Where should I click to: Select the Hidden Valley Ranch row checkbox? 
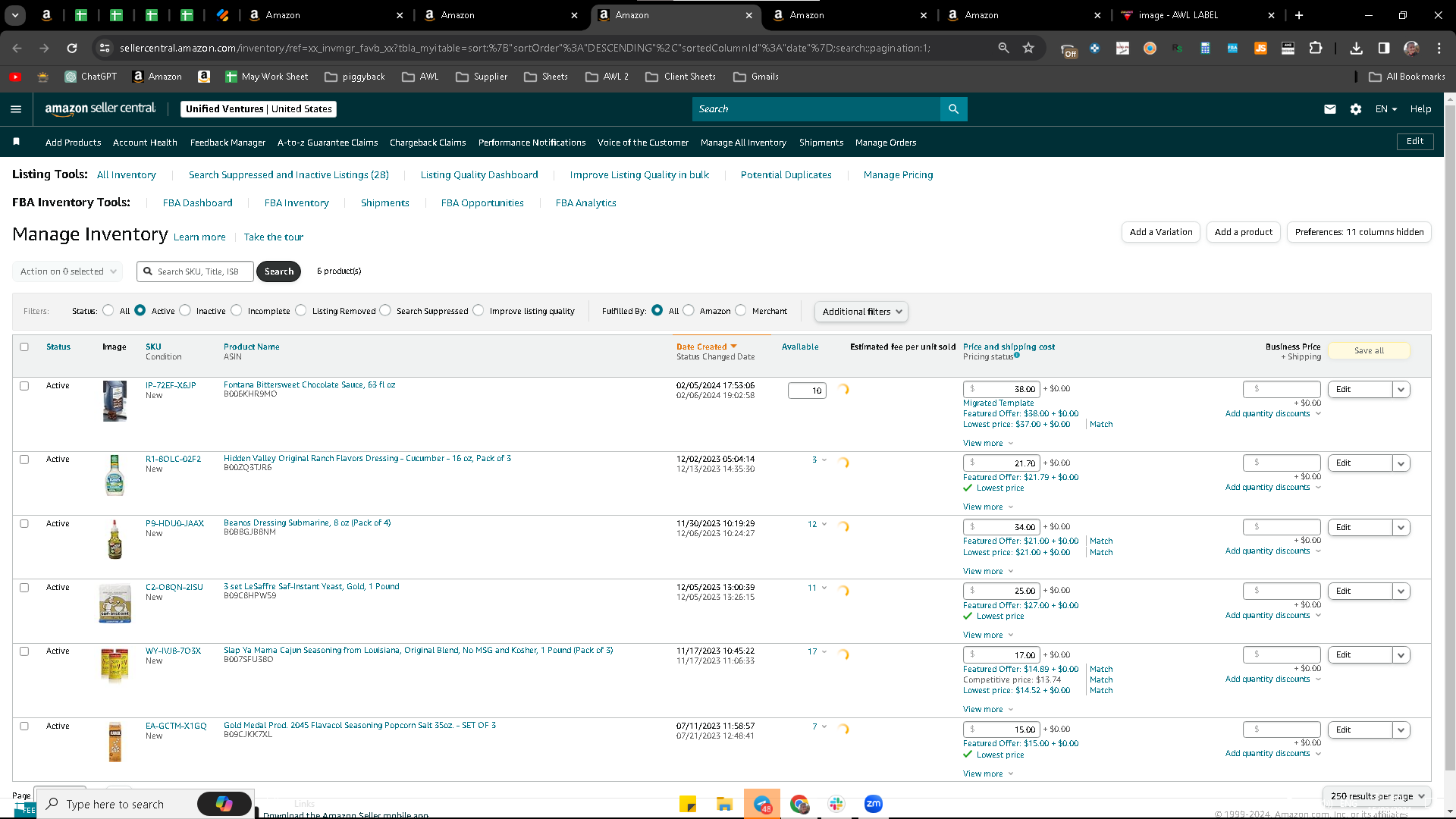click(x=24, y=460)
